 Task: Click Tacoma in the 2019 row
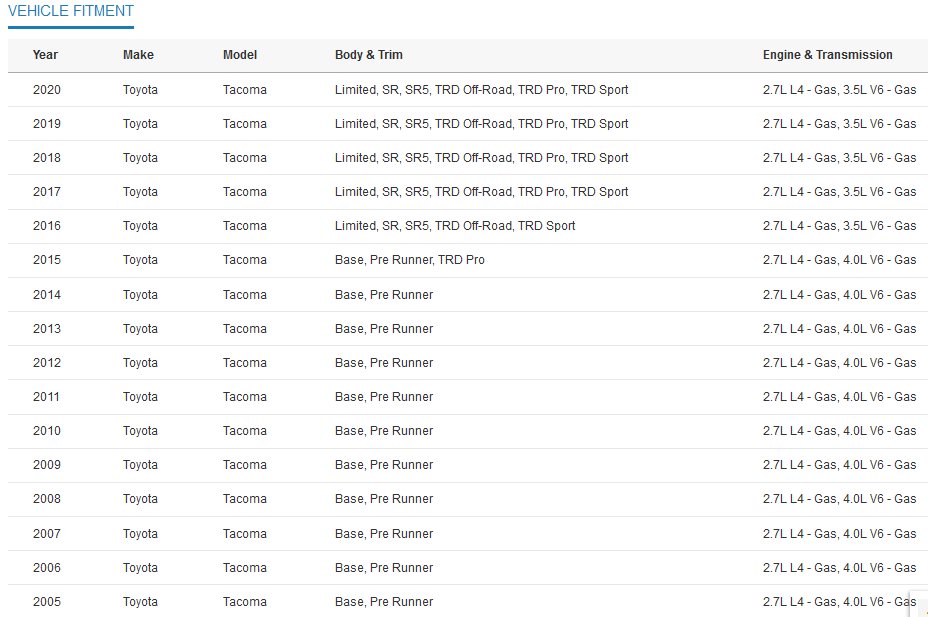click(x=244, y=124)
